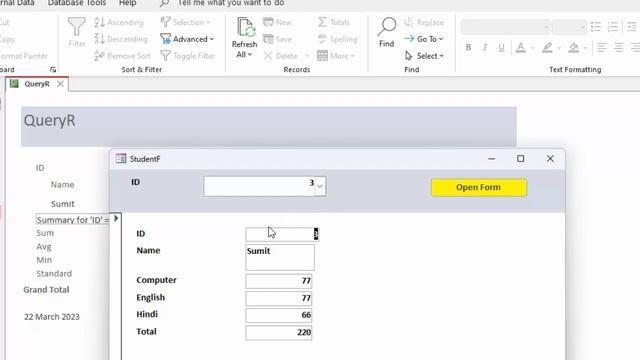This screenshot has height=360, width=640.
Task: Open the Database Tools ribbon tab
Action: pyautogui.click(x=77, y=3)
